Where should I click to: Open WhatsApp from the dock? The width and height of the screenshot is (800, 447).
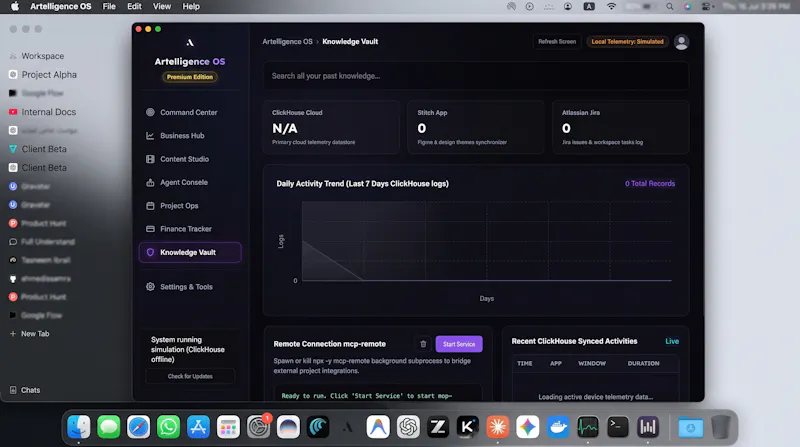coord(168,427)
